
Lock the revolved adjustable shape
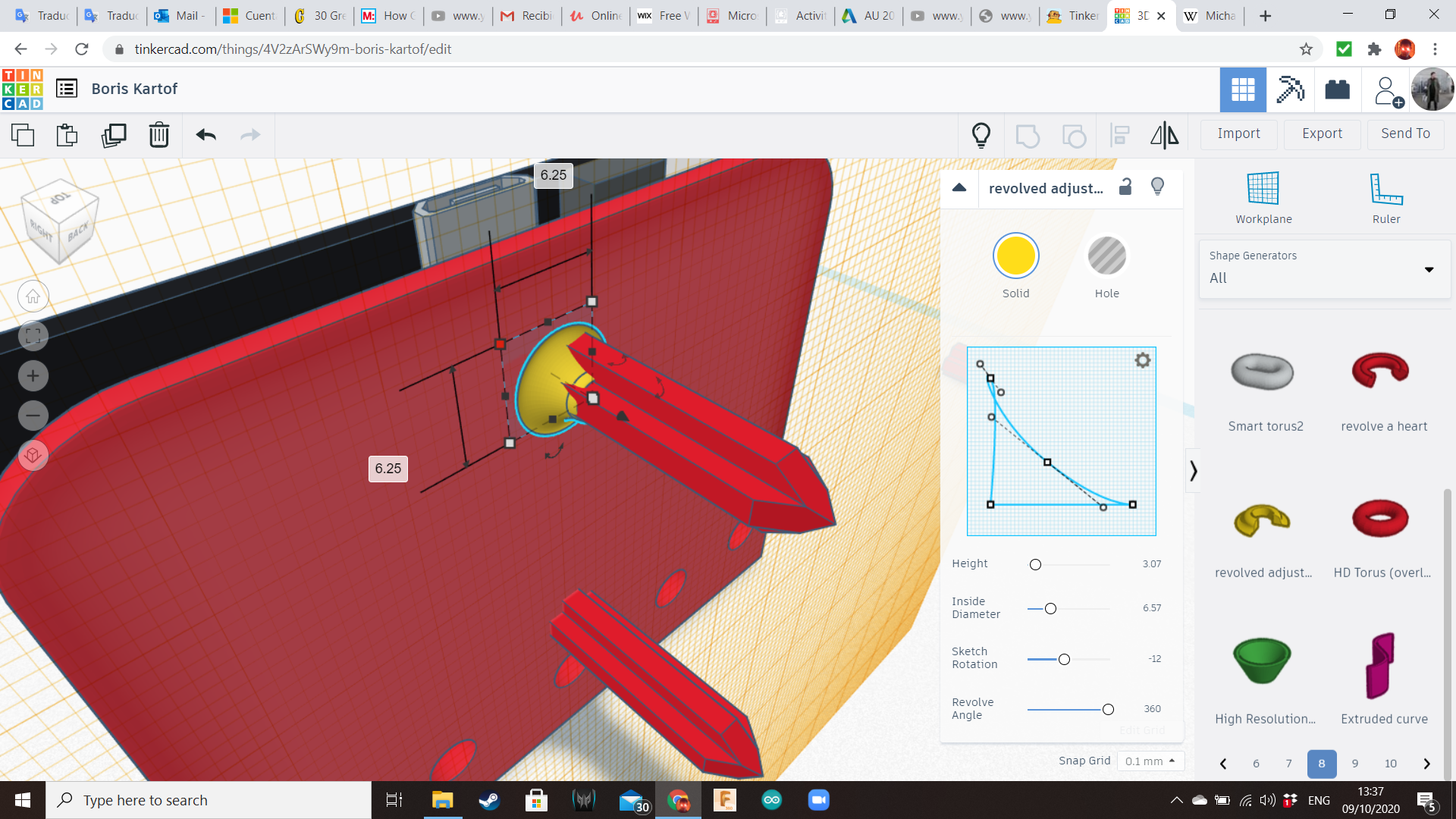1125,187
